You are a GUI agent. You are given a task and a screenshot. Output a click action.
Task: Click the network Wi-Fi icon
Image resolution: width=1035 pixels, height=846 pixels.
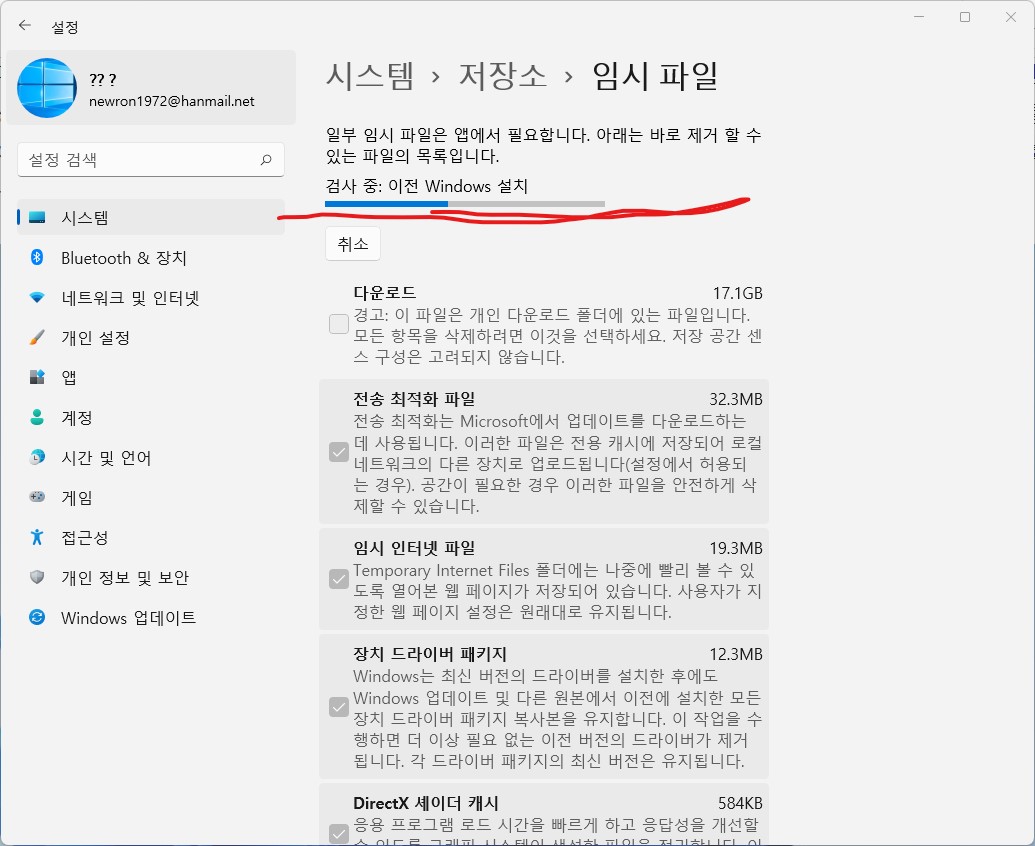point(38,298)
